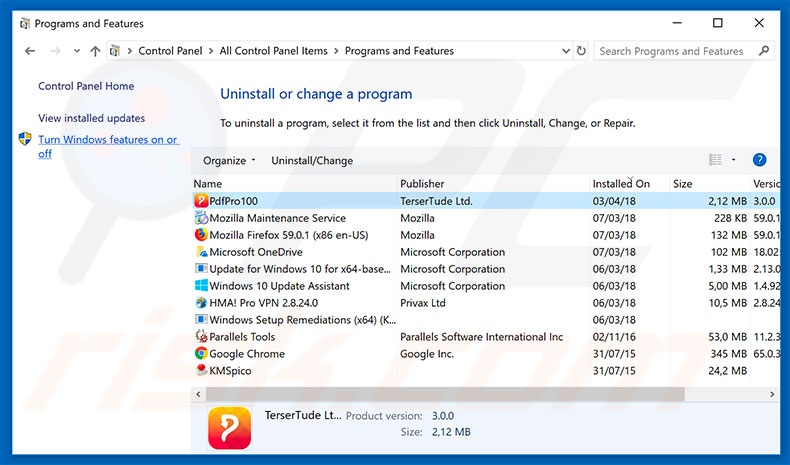
Task: Click the PdfPro100 program icon in list
Action: click(201, 201)
